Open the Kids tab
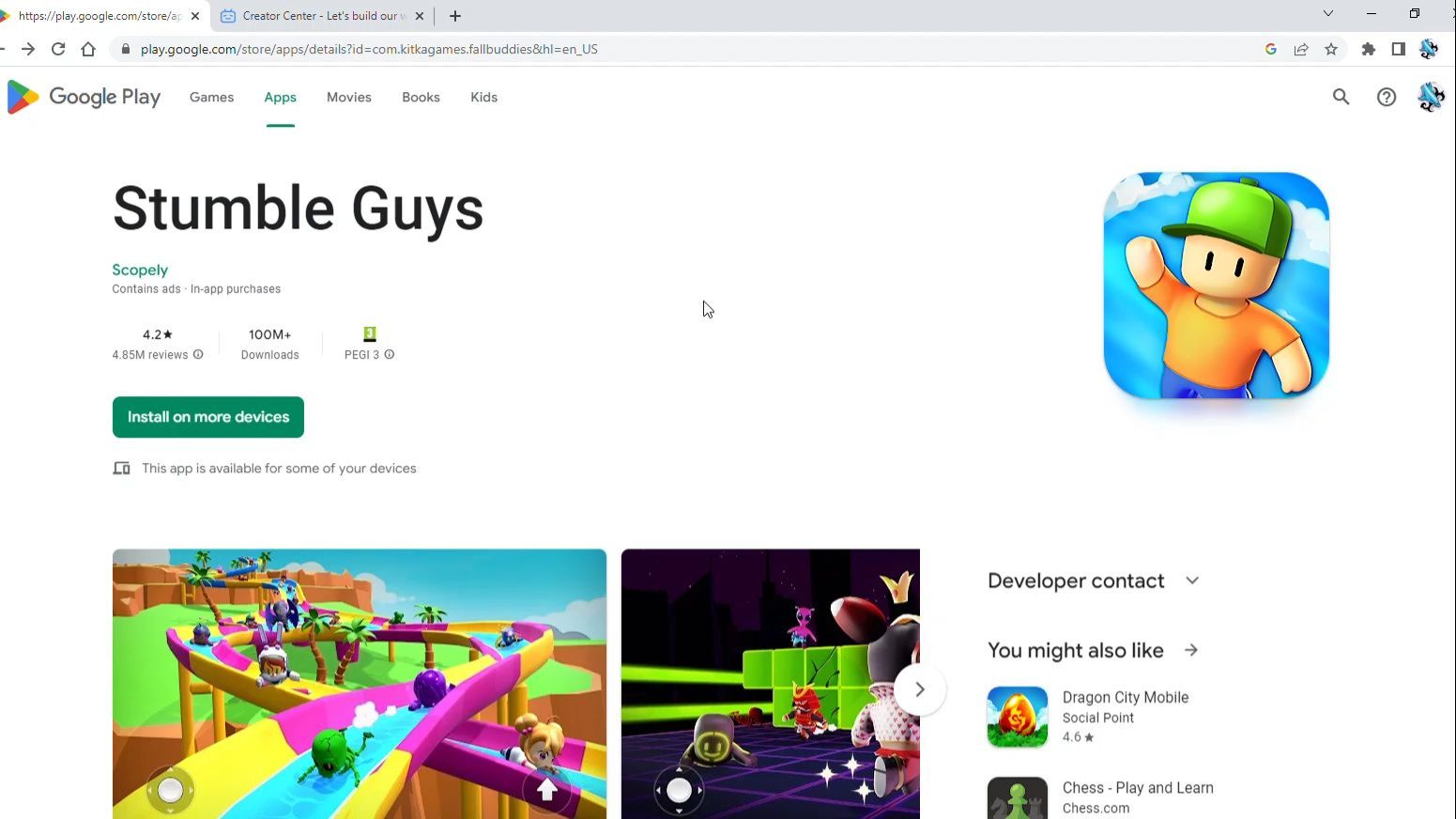Screen dimensions: 1456x819 click(483, 97)
